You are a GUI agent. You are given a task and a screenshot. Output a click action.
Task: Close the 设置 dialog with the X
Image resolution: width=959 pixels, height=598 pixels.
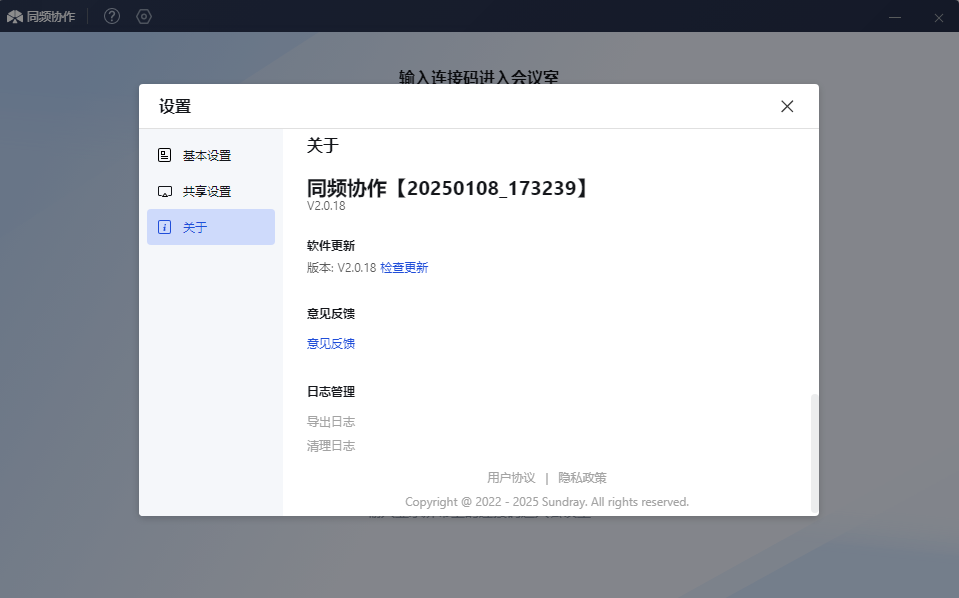(x=787, y=106)
